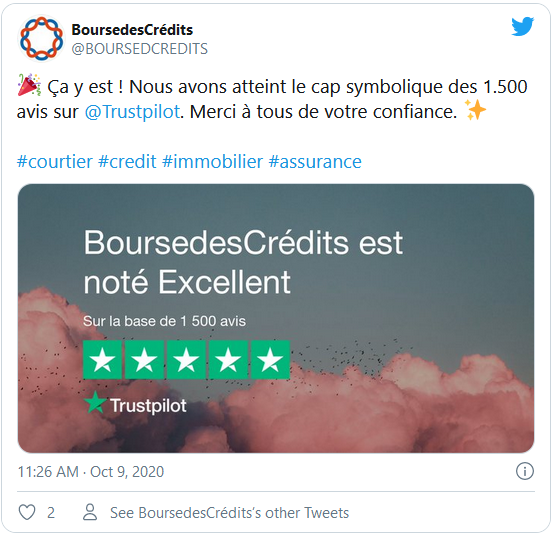
Task: Click the person silhouette icon
Action: [x=90, y=512]
